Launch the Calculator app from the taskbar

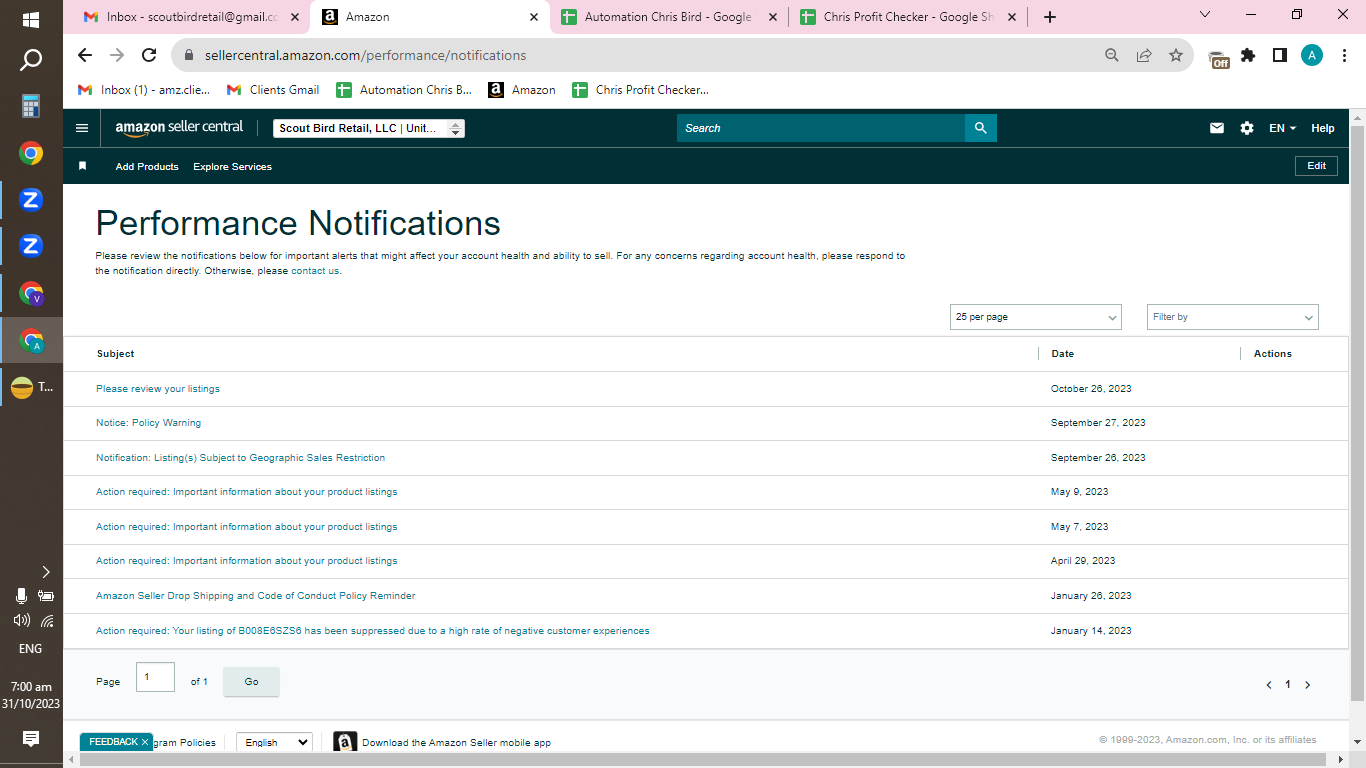[31, 106]
